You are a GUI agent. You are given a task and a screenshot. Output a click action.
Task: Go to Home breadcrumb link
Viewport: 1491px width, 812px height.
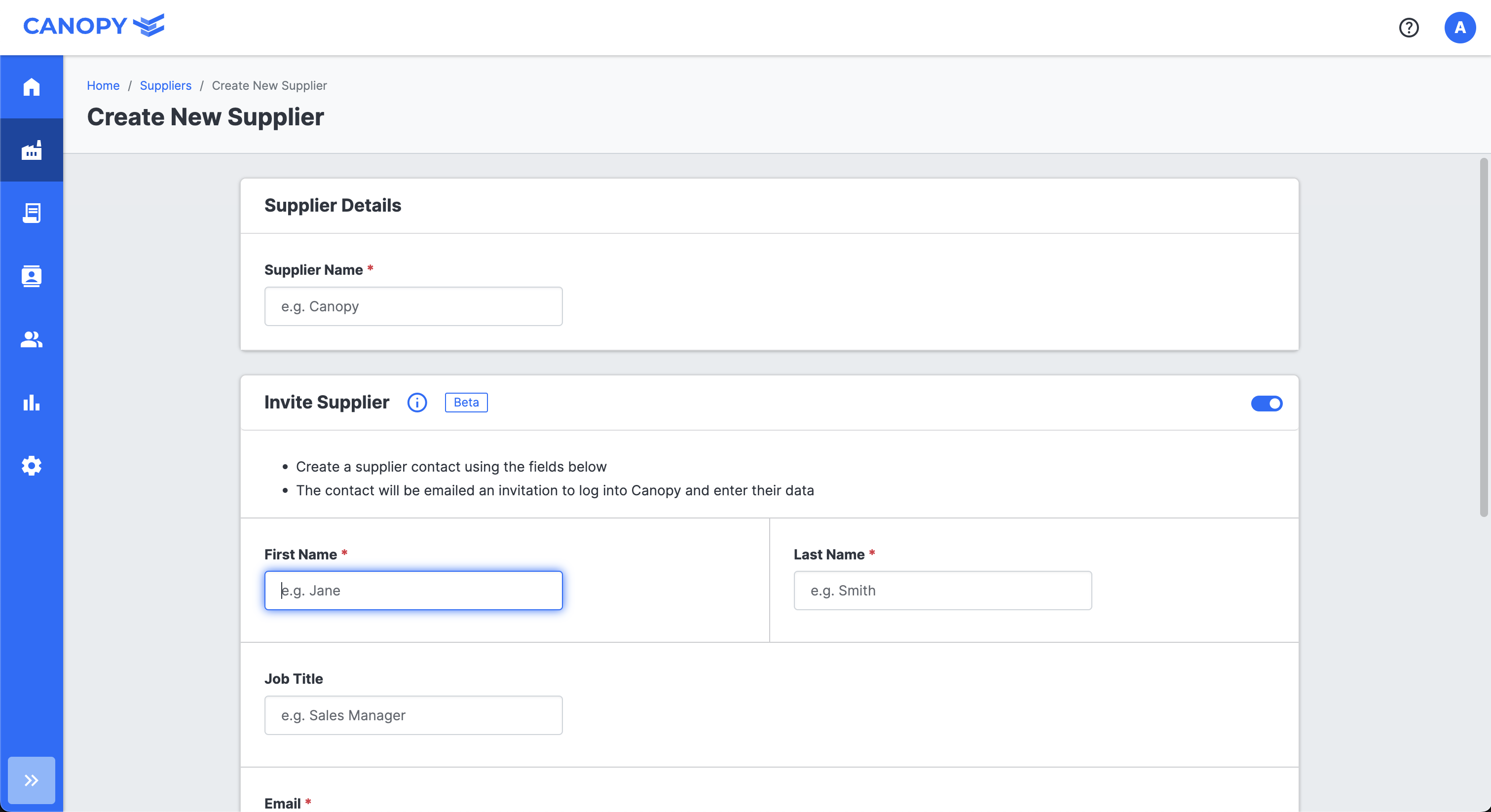(103, 85)
